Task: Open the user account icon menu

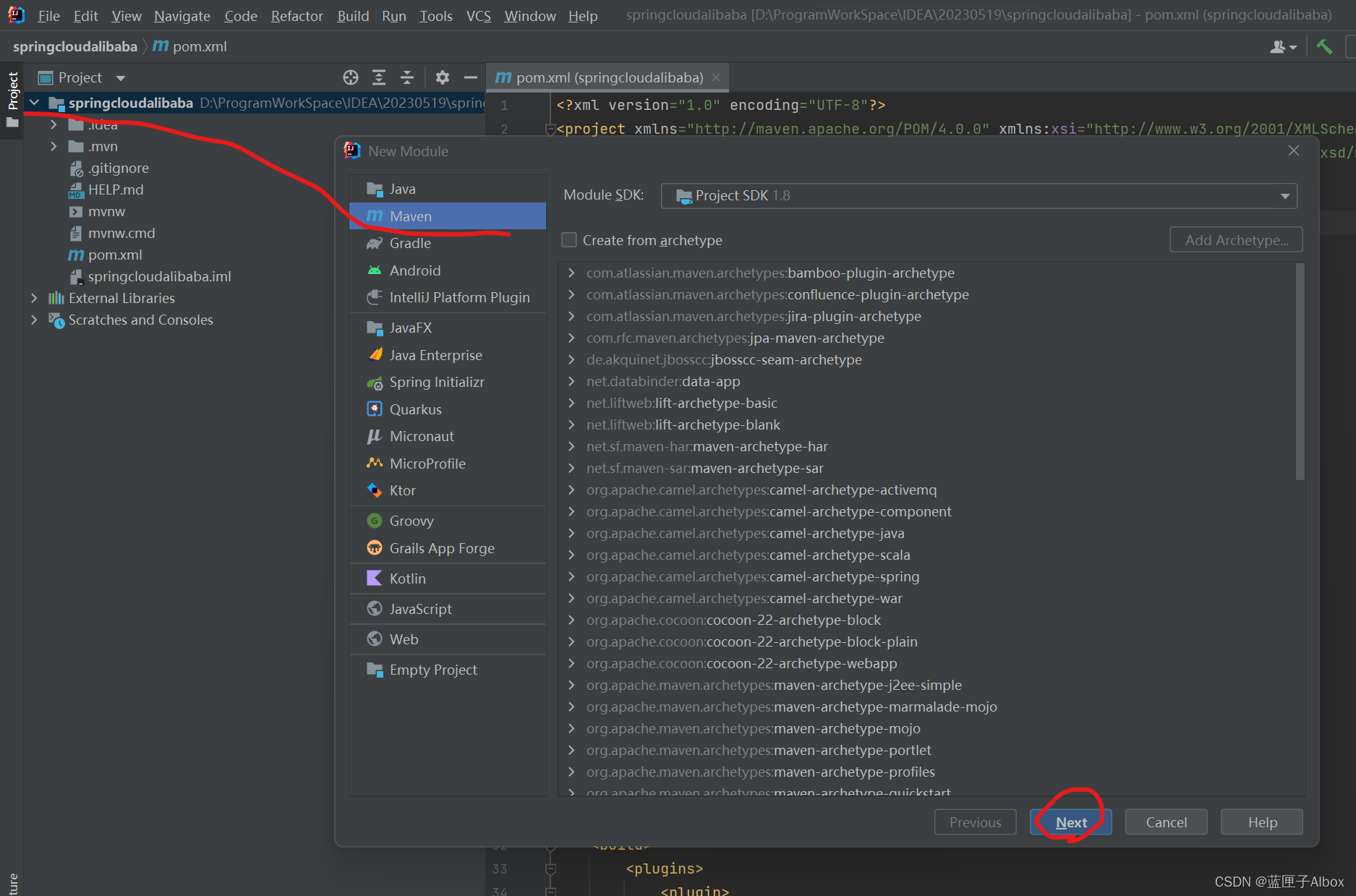Action: coord(1283,47)
